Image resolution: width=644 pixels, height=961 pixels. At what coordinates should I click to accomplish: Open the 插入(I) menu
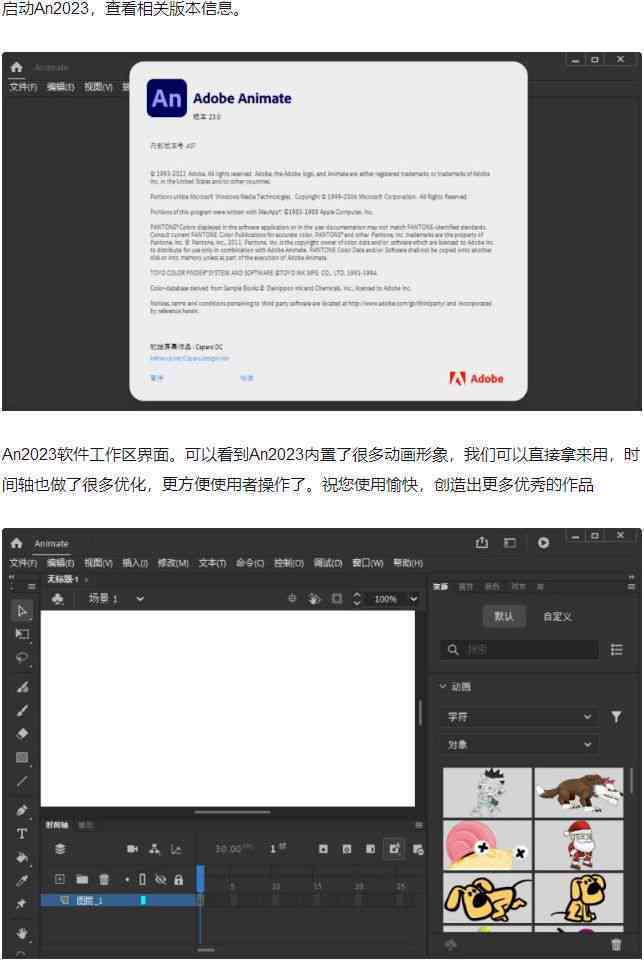click(135, 563)
